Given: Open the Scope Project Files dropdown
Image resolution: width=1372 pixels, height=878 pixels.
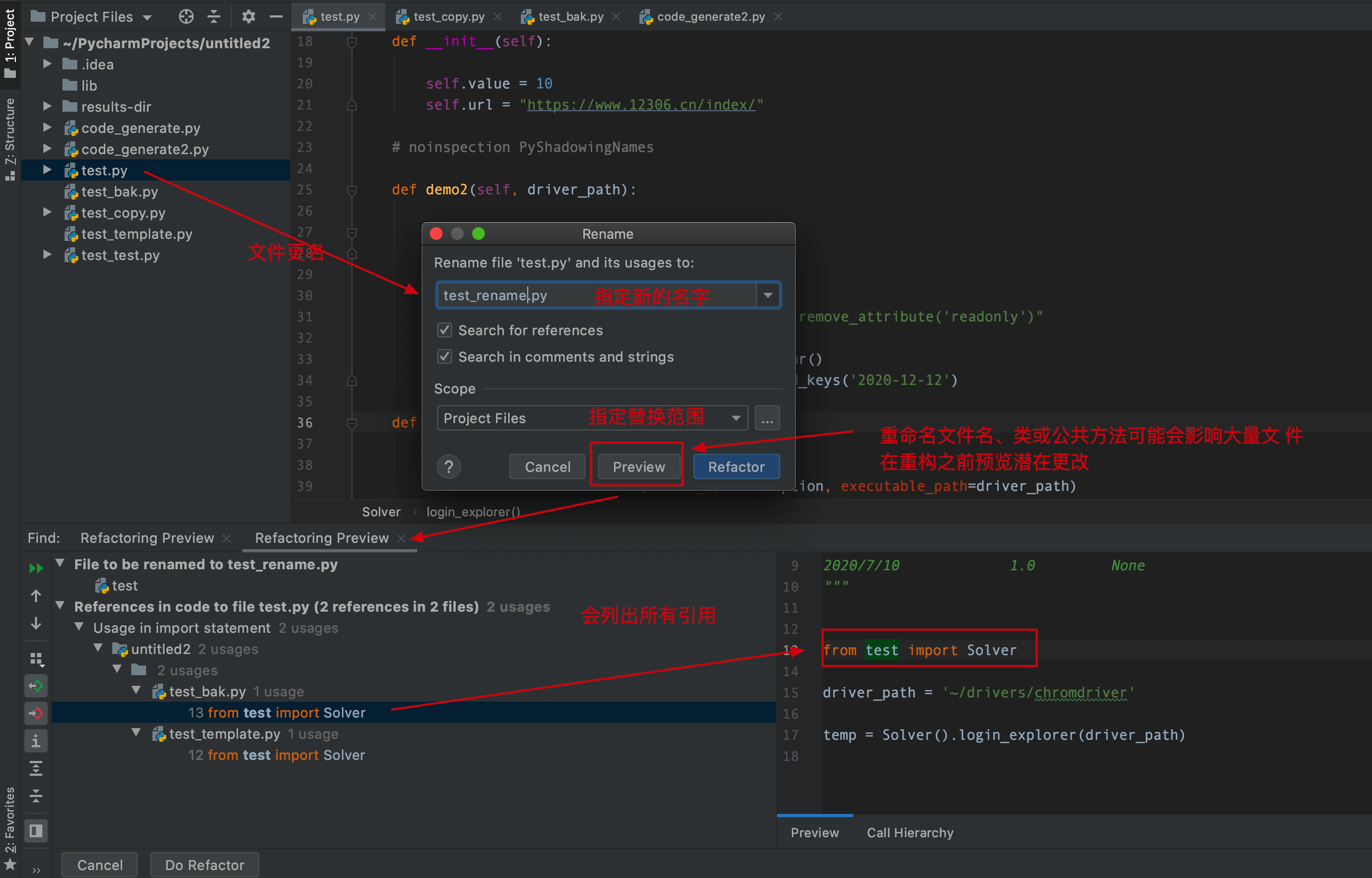Looking at the screenshot, I should coord(592,418).
